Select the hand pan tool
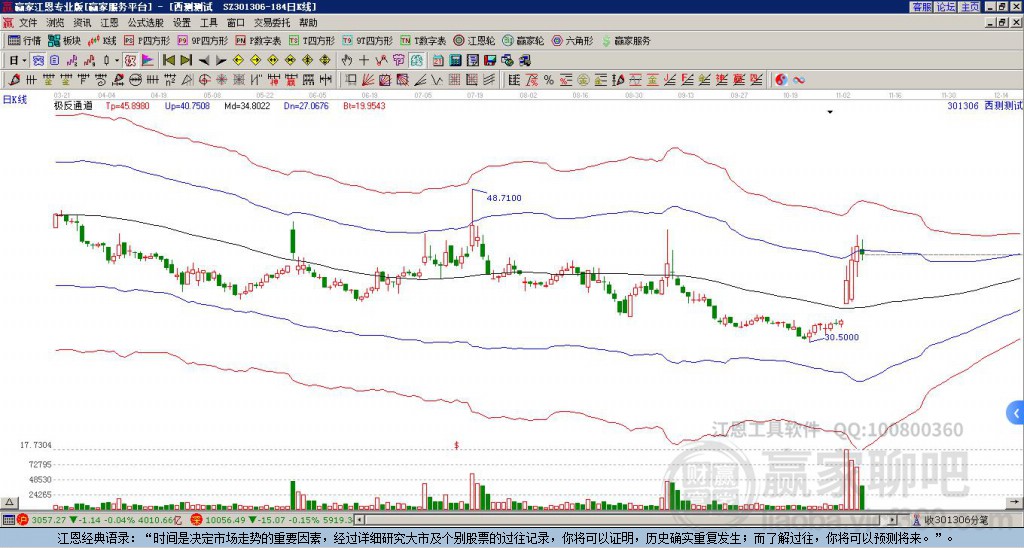The height and width of the screenshot is (548, 1024). click(347, 61)
